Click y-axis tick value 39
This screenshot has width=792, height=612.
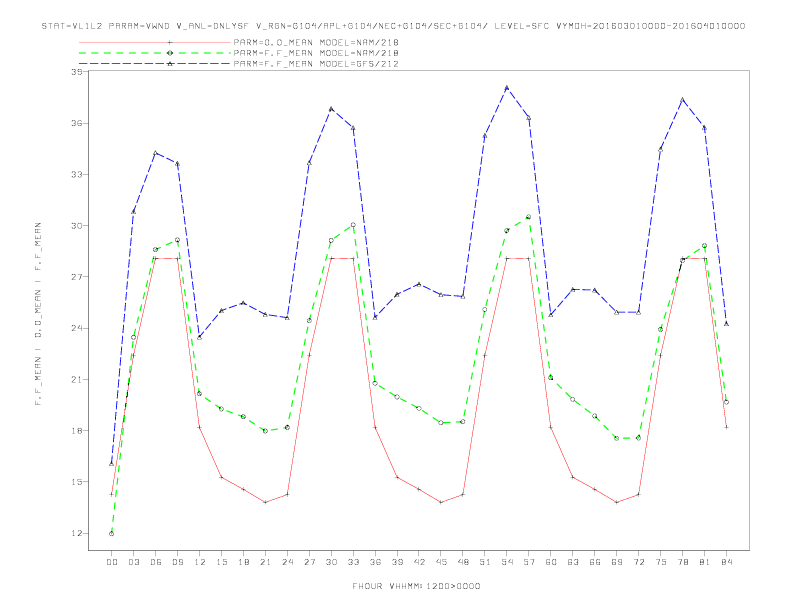[x=76, y=72]
